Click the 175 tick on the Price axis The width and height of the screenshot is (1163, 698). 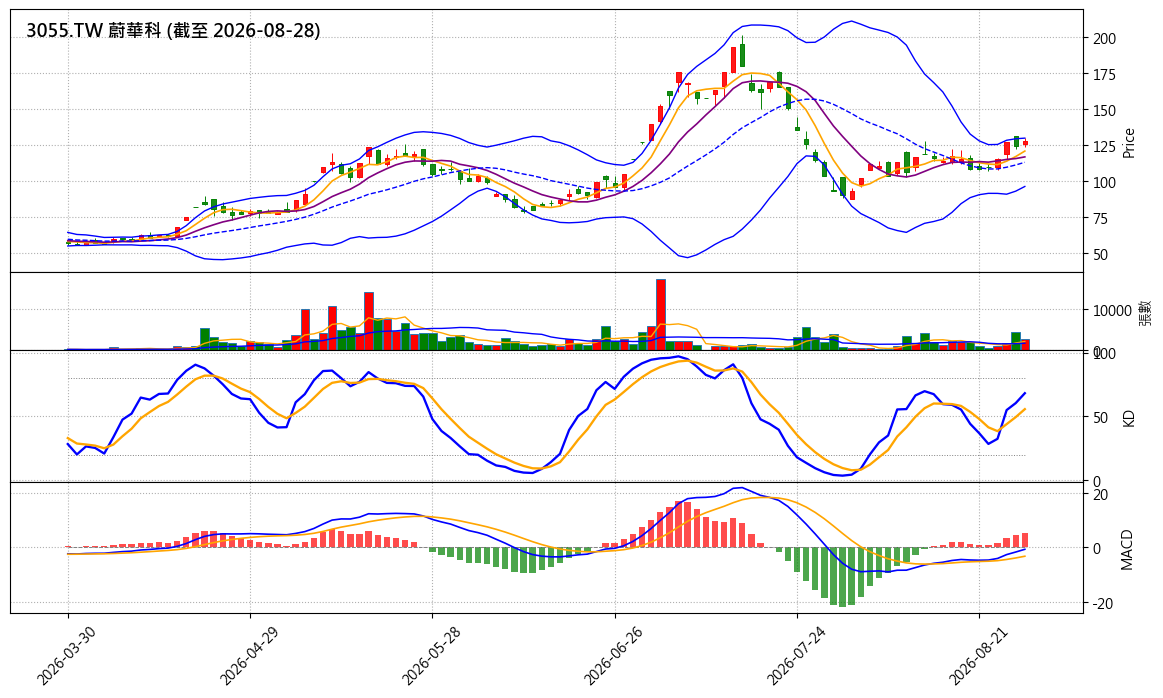click(1103, 75)
